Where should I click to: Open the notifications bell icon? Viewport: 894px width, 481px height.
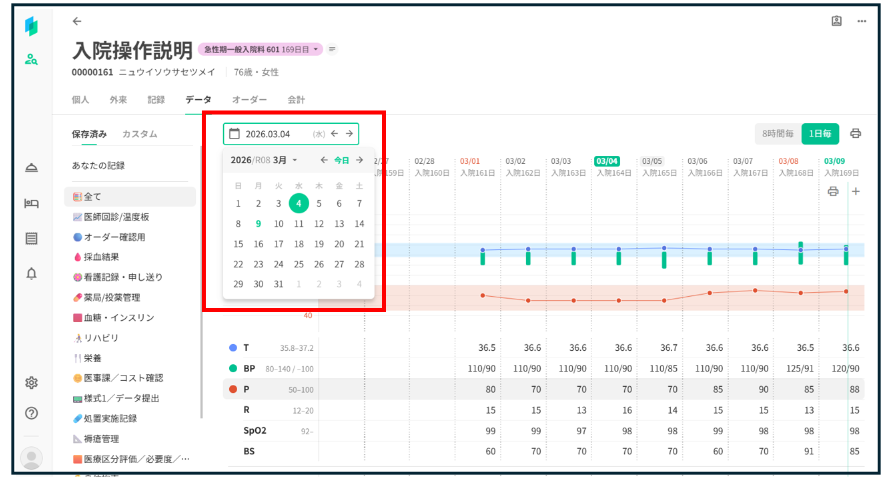point(32,273)
